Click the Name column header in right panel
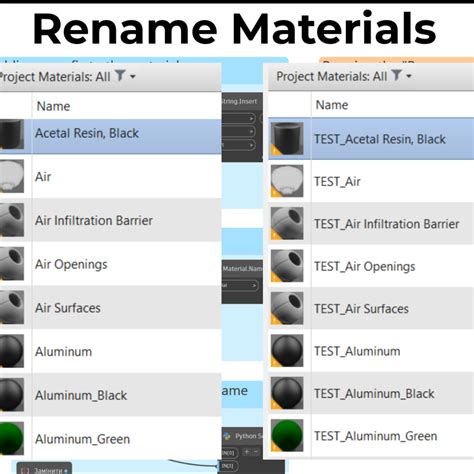Image resolution: width=474 pixels, height=474 pixels. 332,105
